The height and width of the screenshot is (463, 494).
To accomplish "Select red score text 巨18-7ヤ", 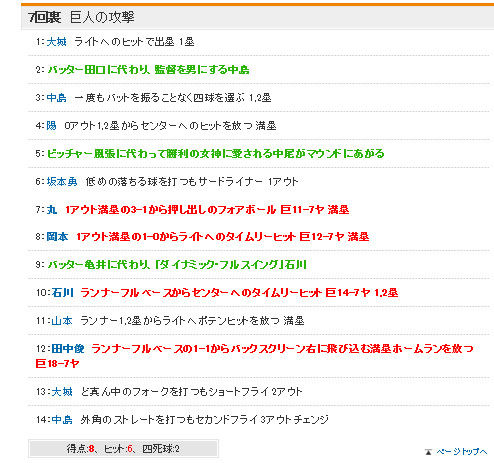I will point(57,363).
